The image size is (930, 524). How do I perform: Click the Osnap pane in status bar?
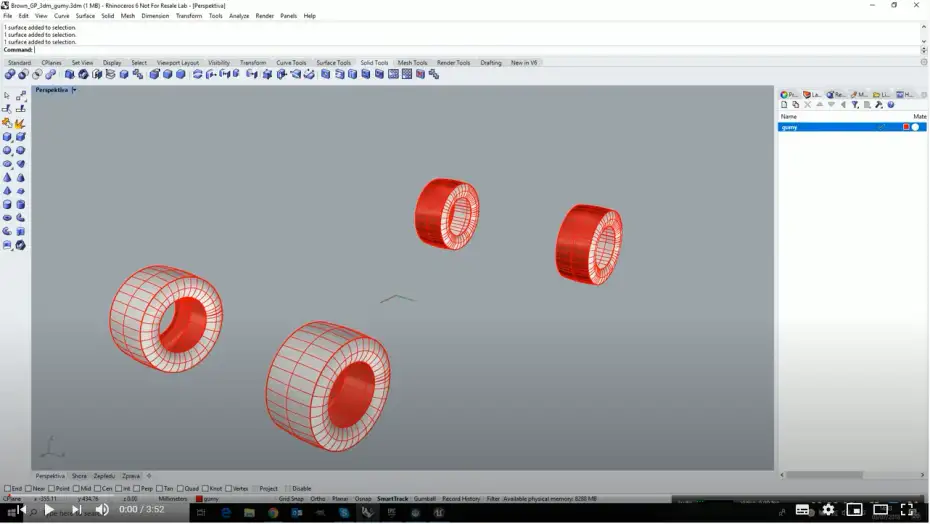pyautogui.click(x=363, y=499)
